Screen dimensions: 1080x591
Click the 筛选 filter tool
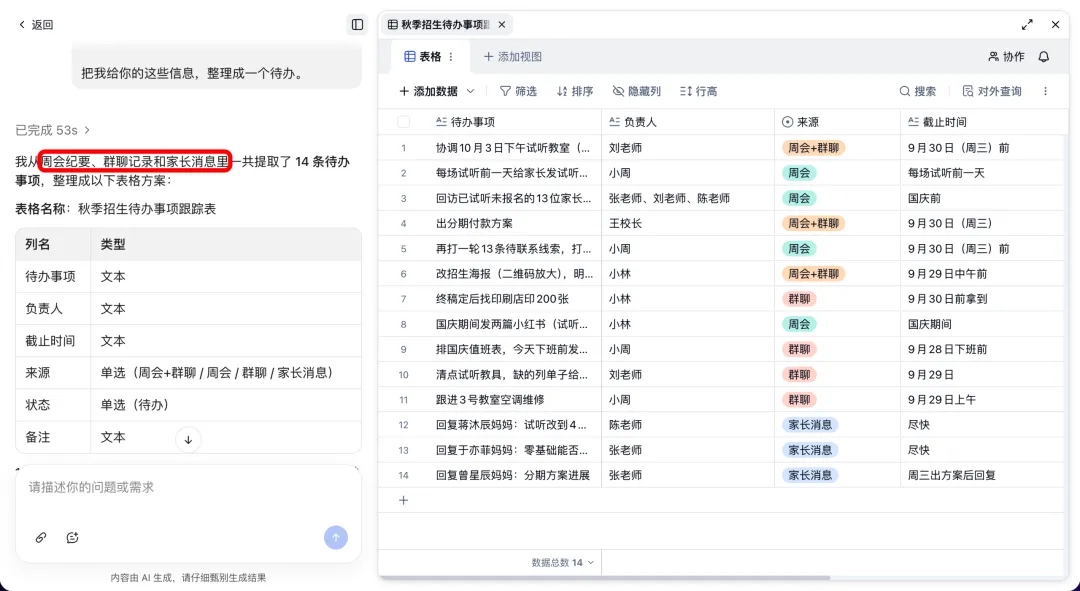coord(518,92)
